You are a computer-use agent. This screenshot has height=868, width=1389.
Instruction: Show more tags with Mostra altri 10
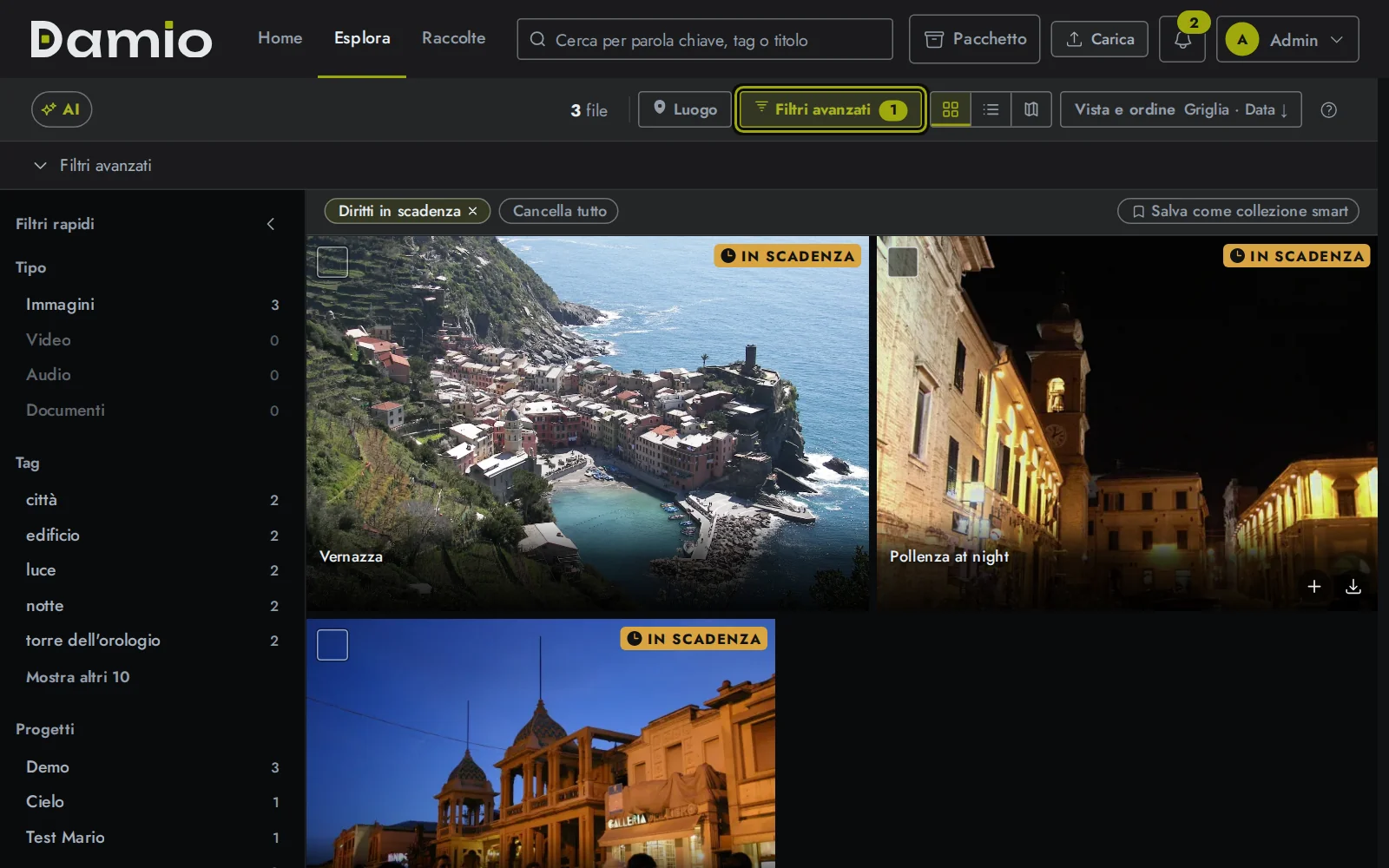tap(78, 677)
